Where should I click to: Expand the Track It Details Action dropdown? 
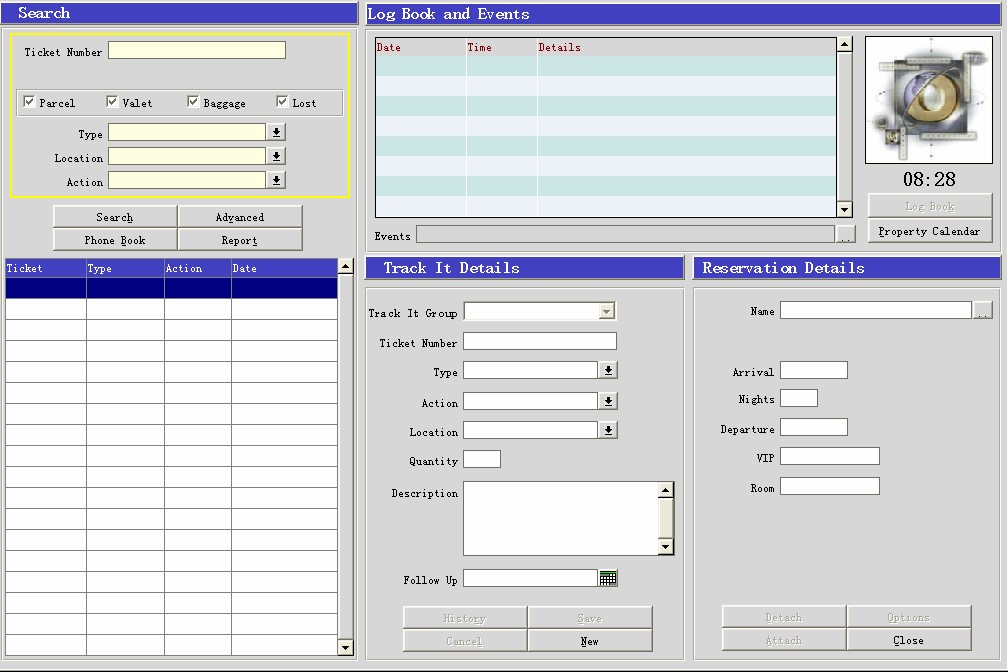click(x=608, y=401)
